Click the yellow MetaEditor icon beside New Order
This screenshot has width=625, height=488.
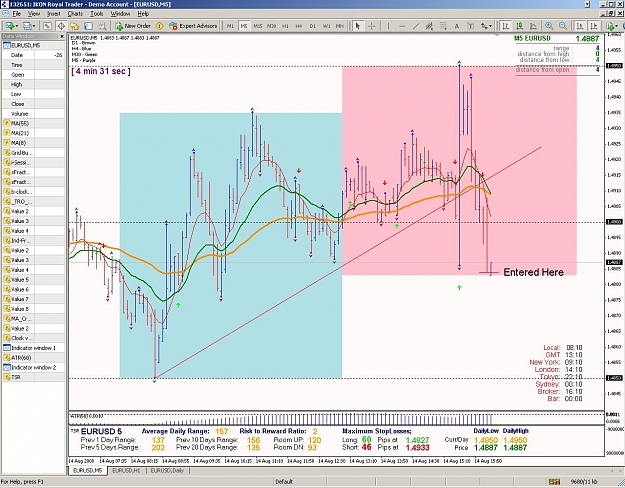click(x=159, y=26)
